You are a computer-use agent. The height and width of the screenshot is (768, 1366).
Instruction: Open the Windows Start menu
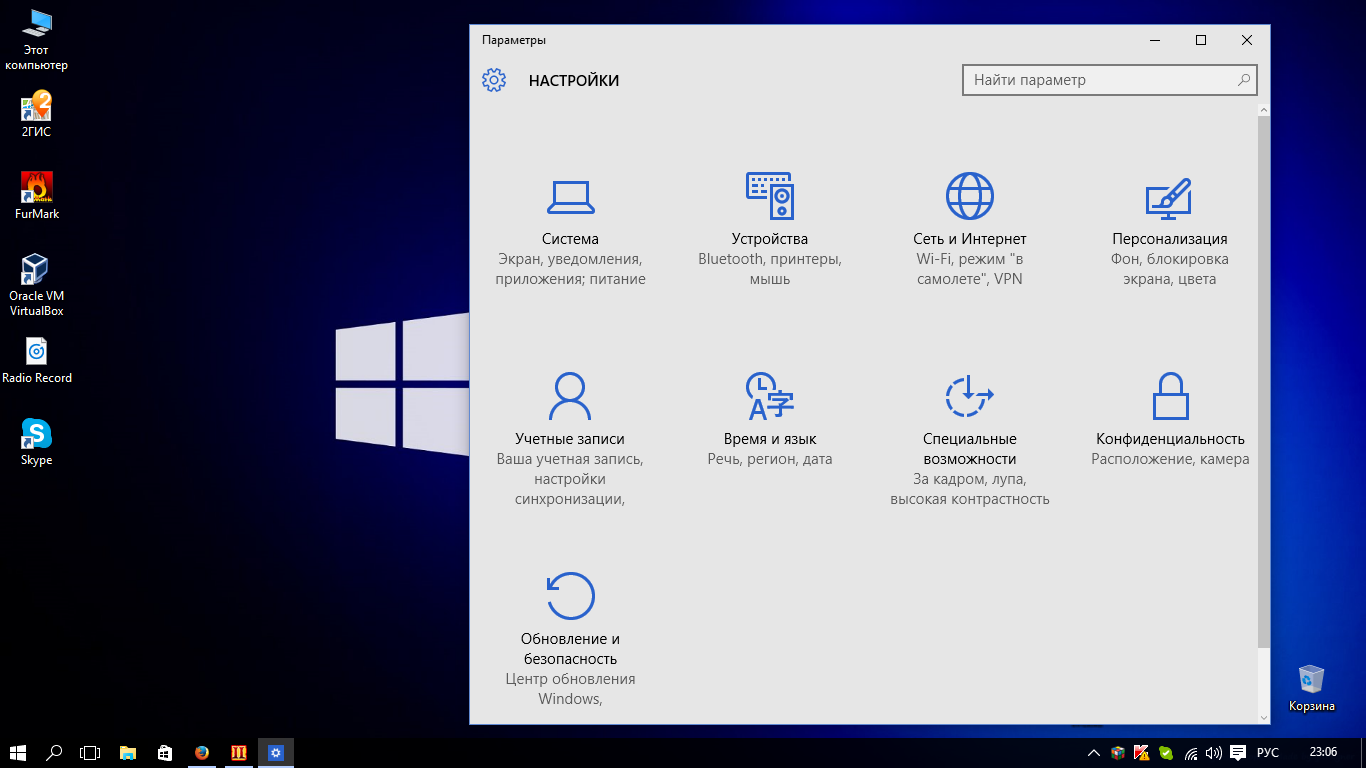[x=18, y=753]
